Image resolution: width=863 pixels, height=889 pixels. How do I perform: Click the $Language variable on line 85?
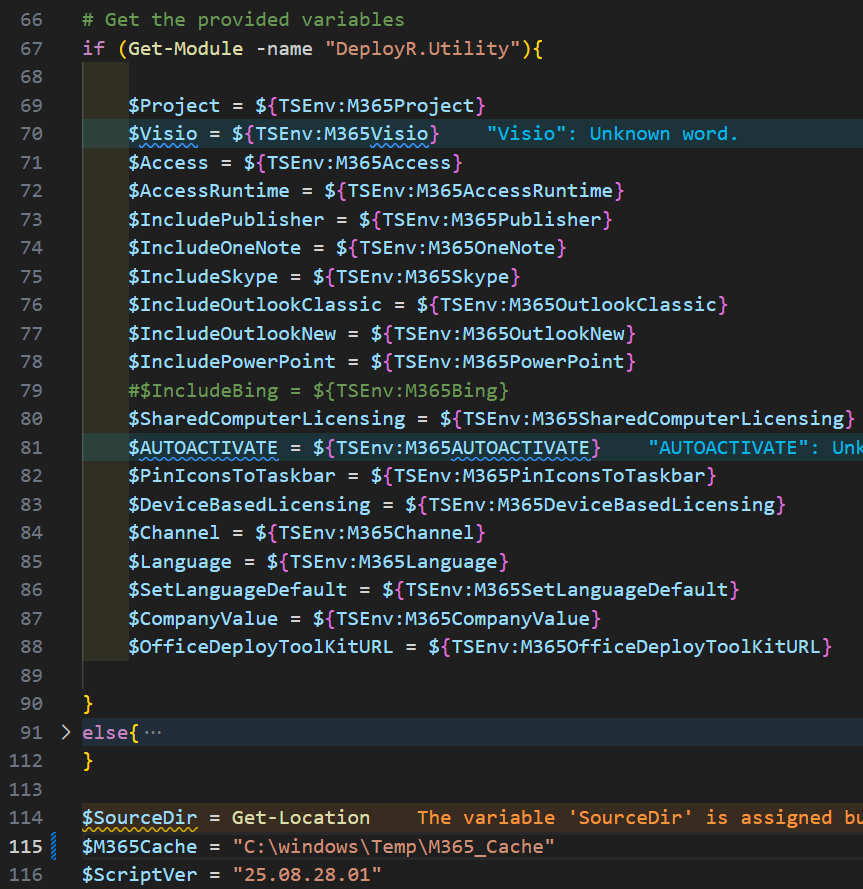[180, 562]
